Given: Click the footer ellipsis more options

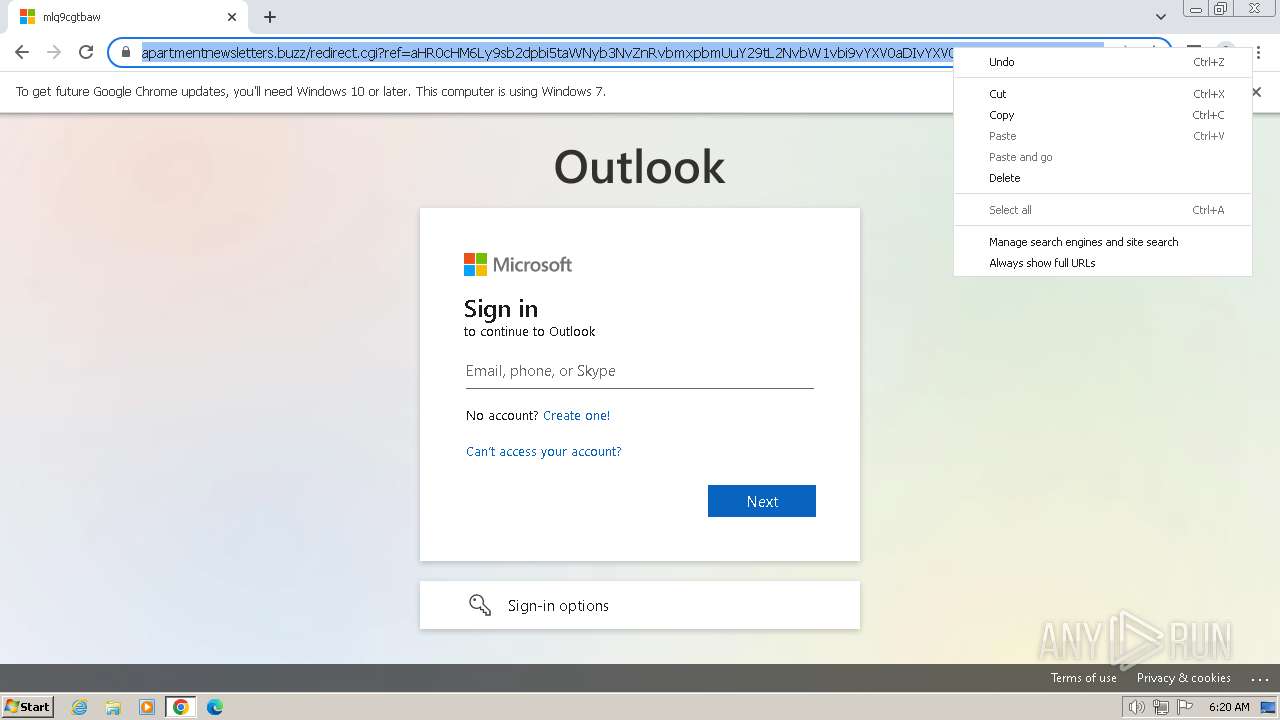Looking at the screenshot, I should (1259, 679).
